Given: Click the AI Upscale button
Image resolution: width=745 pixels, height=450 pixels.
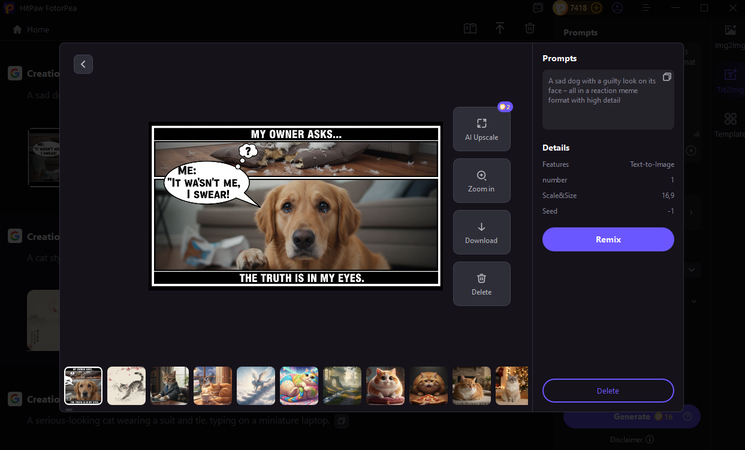Looking at the screenshot, I should (x=481, y=129).
